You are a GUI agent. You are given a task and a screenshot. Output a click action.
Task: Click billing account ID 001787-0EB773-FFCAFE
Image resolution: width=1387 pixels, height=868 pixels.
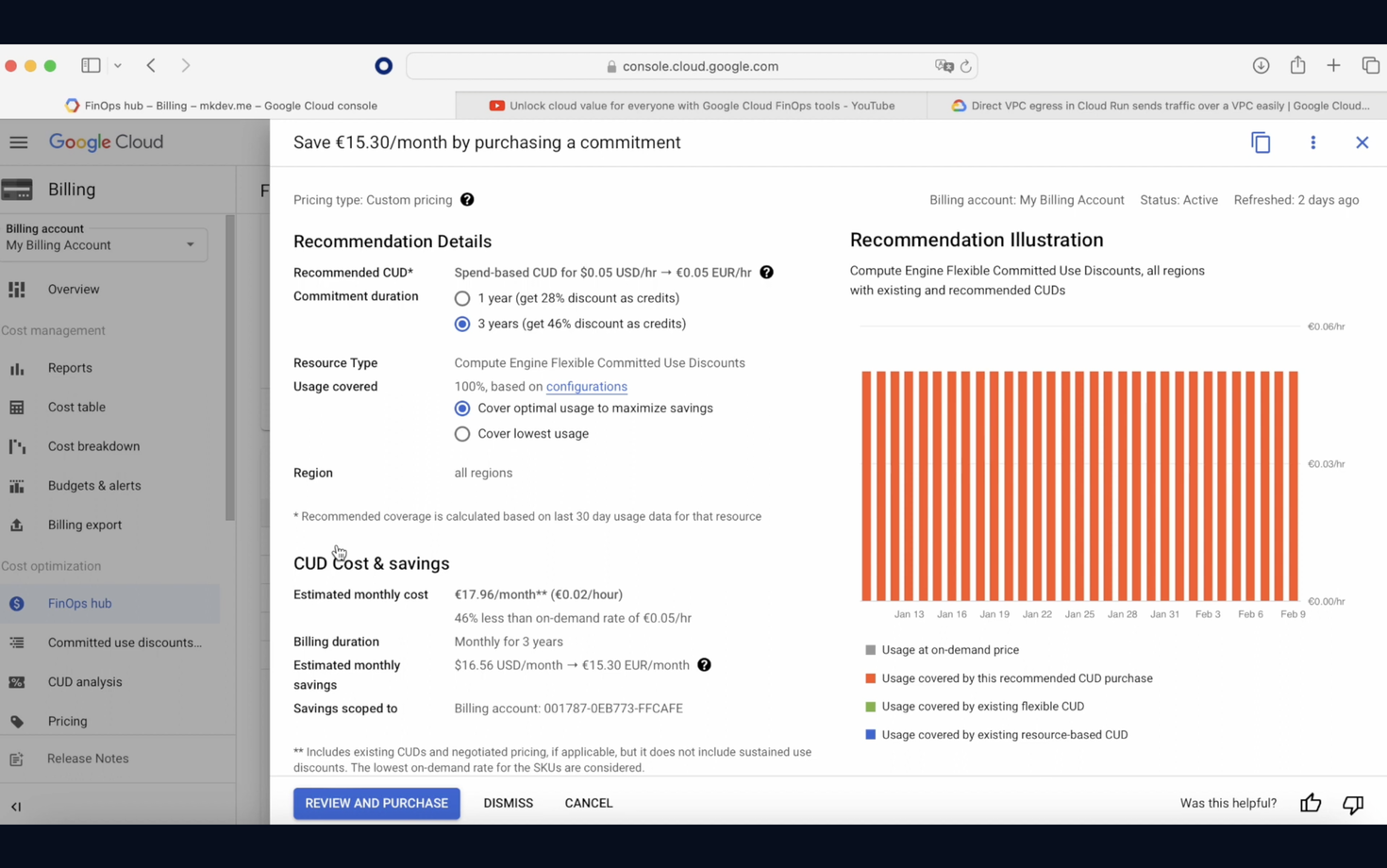point(613,709)
